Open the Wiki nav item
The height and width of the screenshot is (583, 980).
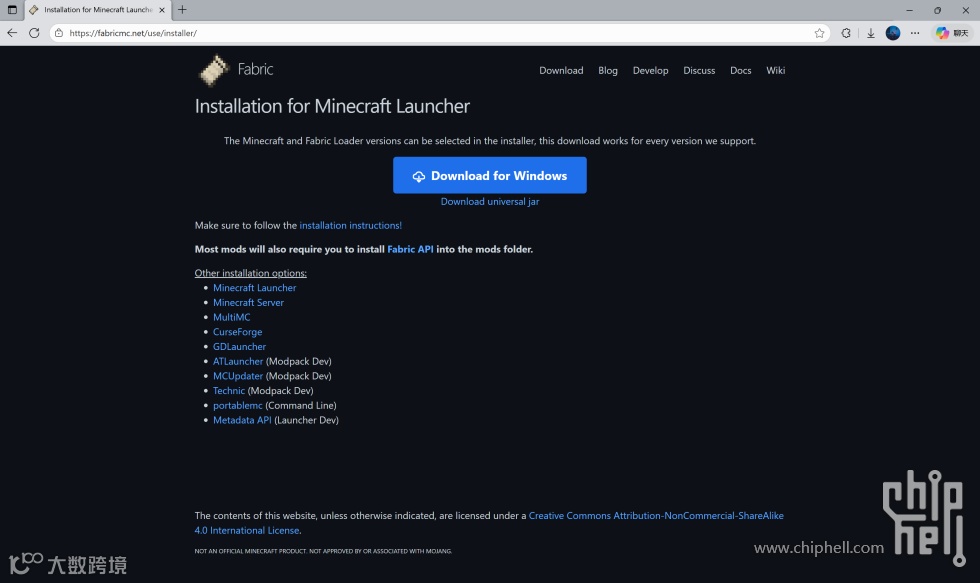click(x=775, y=71)
